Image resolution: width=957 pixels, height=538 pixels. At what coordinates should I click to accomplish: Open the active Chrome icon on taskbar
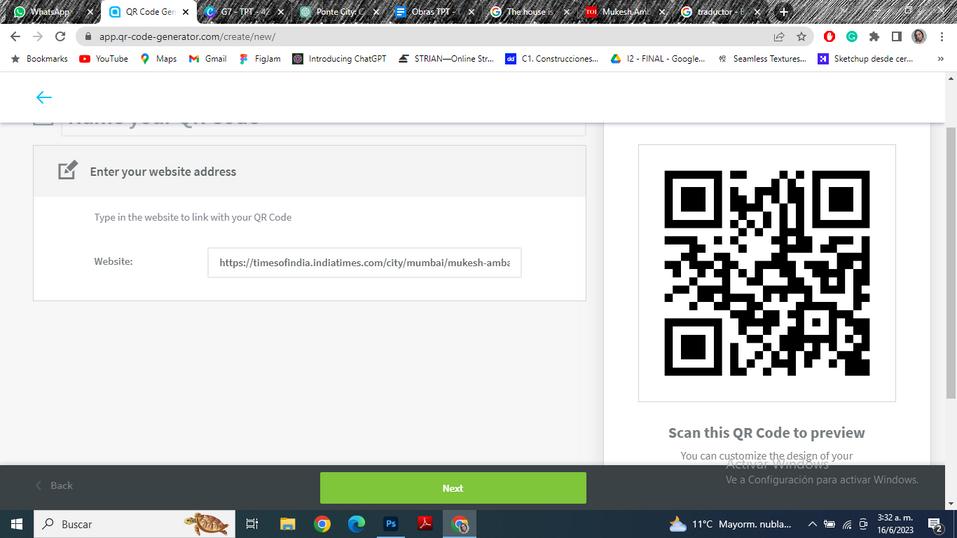(x=460, y=524)
